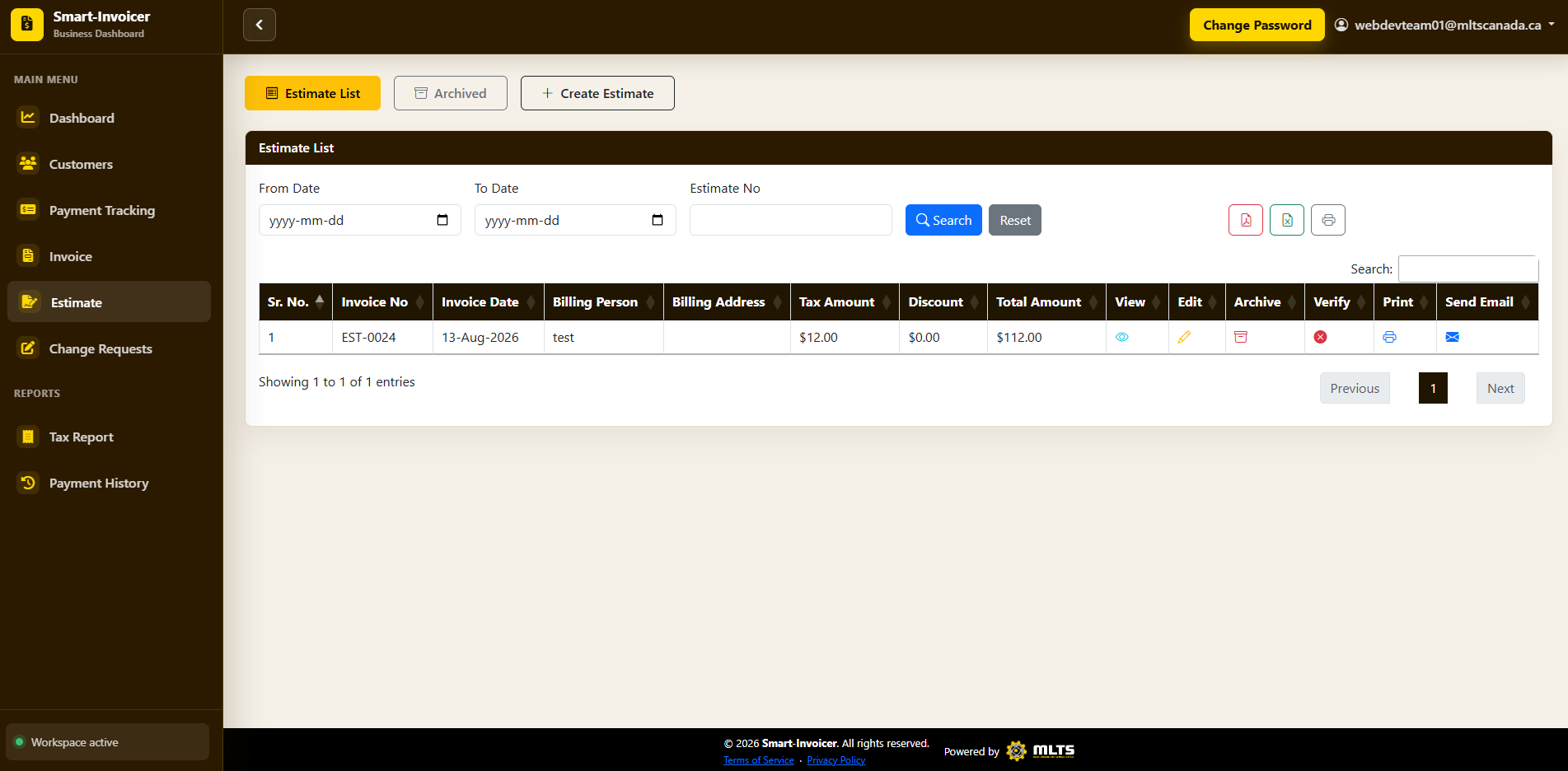
Task: Click the $112.00 total amount cell
Action: [1047, 337]
